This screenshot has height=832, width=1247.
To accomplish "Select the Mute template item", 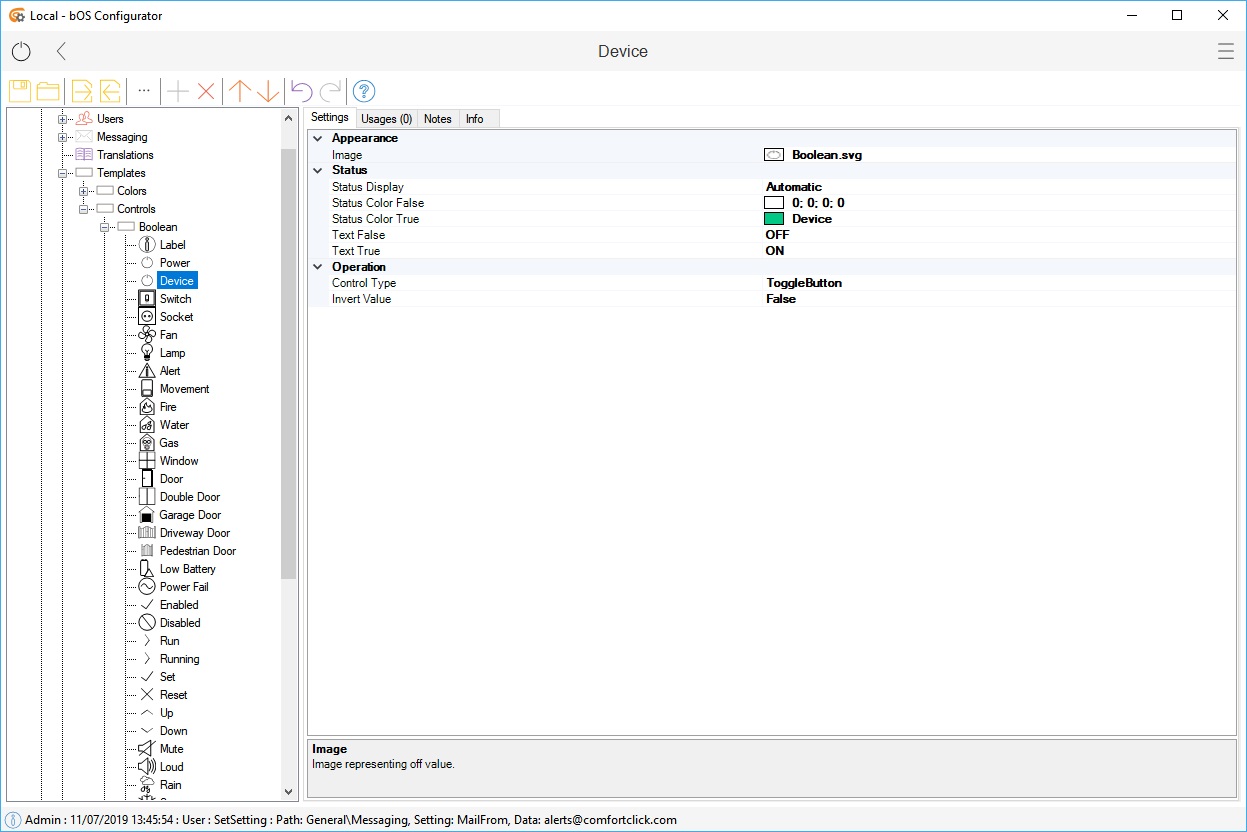I will click(171, 749).
